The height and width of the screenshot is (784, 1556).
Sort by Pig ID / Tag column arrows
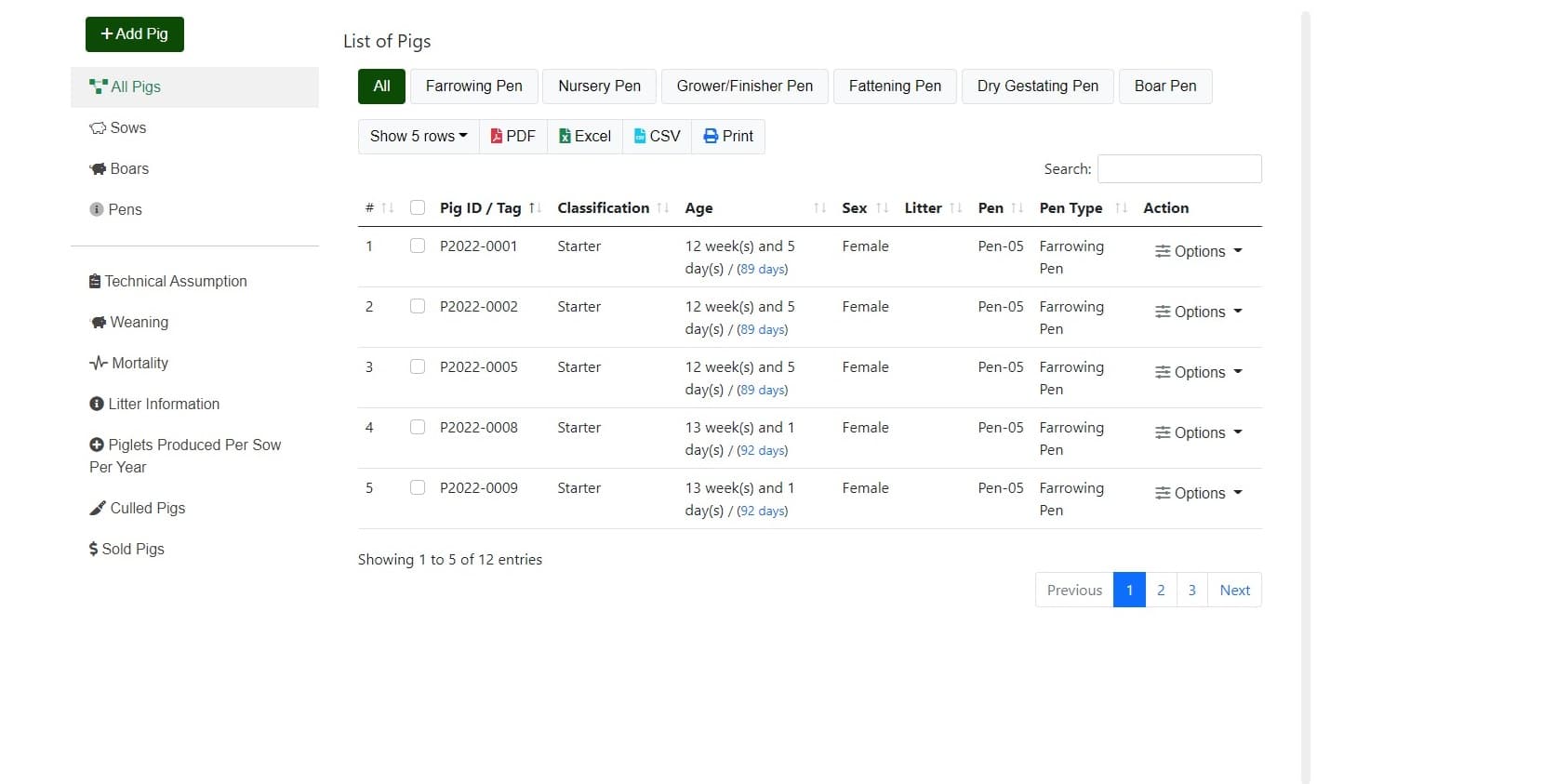(x=535, y=207)
